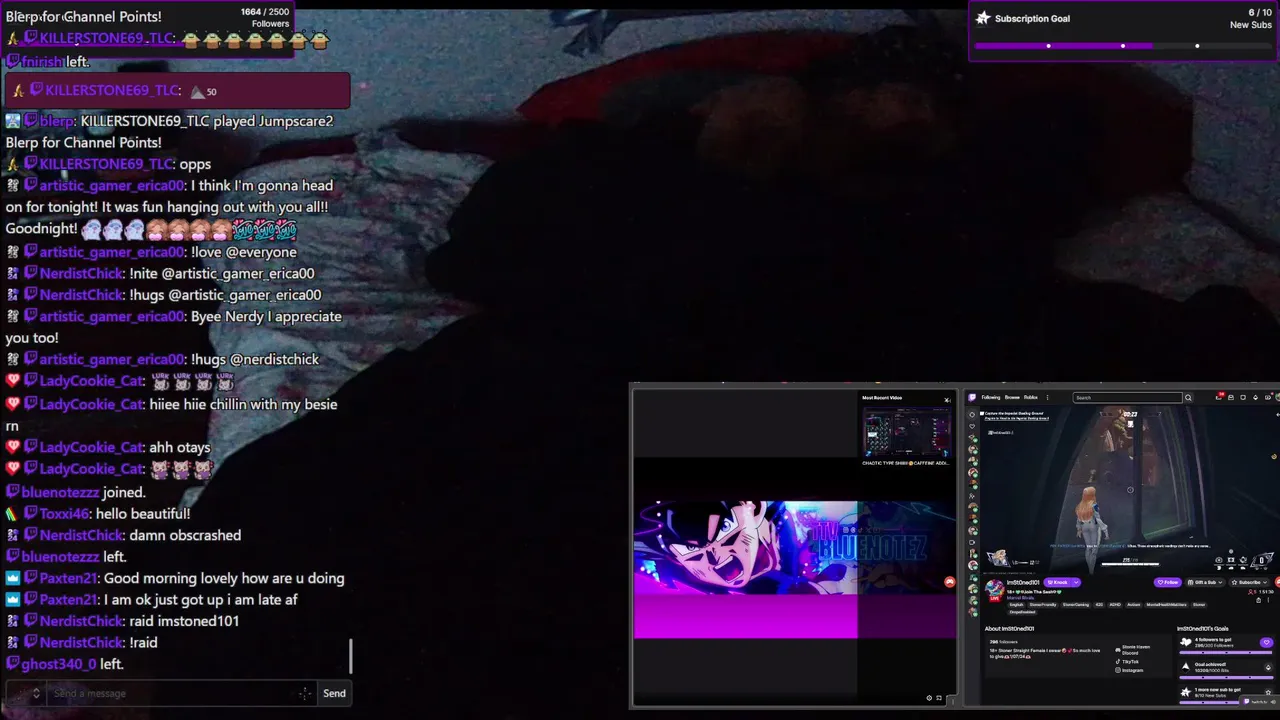Click the '6 / 10 New Subs' text
1280x720 pixels.
pyautogui.click(x=1251, y=19)
